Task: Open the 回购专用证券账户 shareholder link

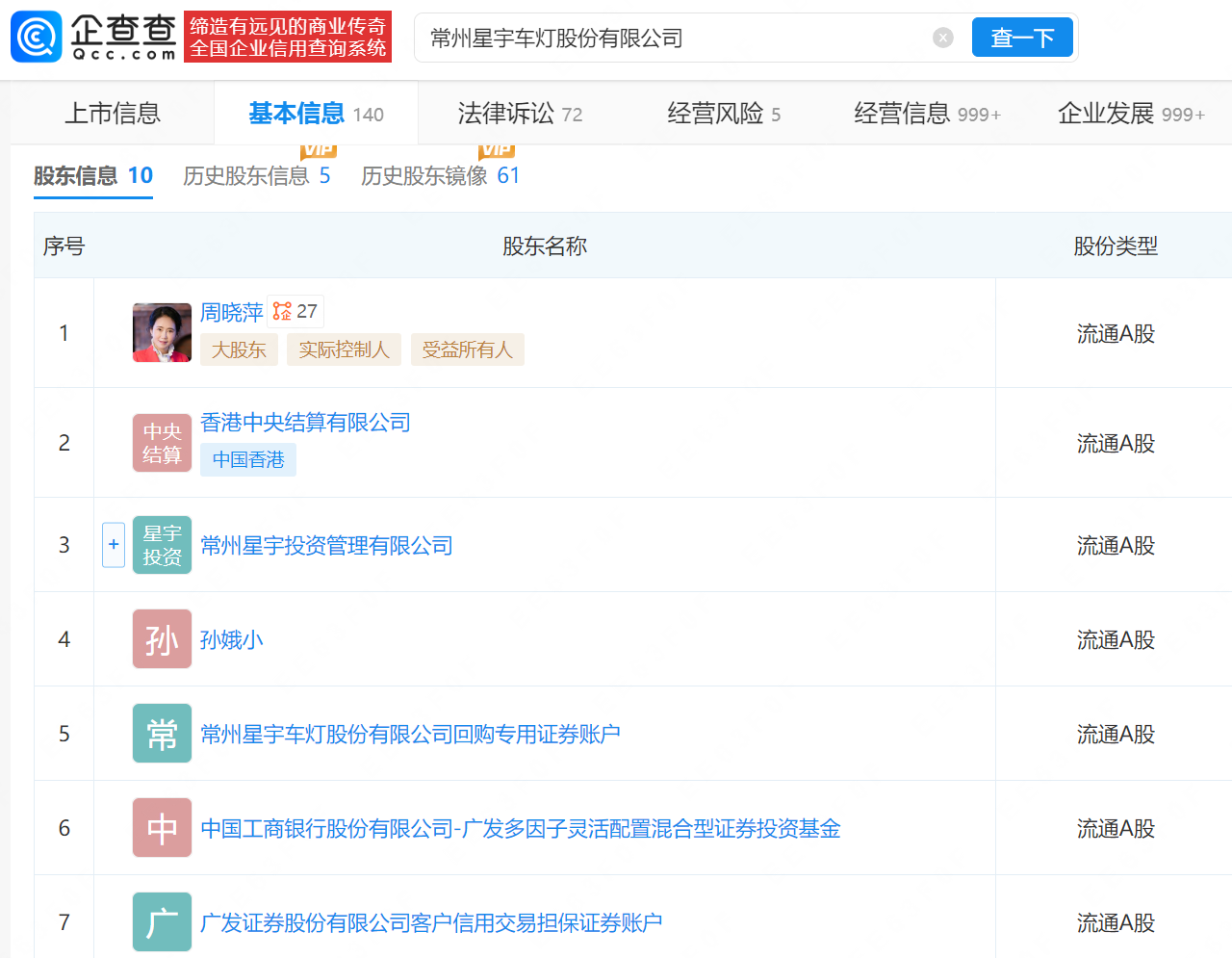Action: coord(410,735)
